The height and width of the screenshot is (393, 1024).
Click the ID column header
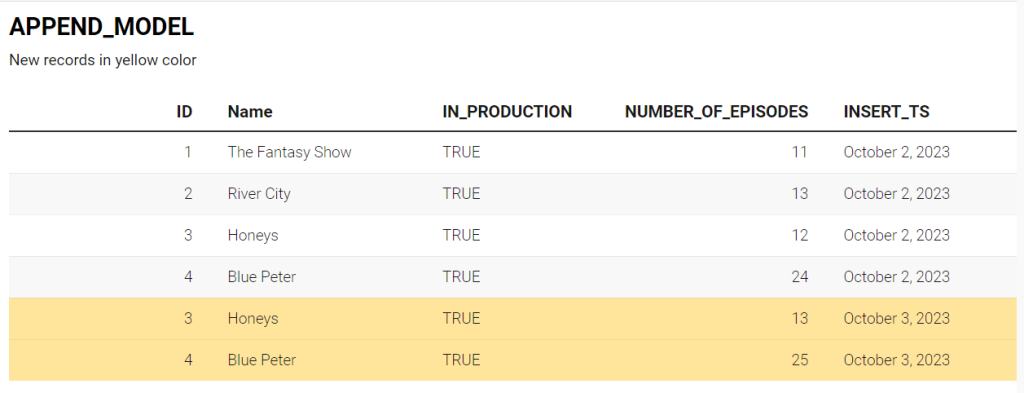pos(185,112)
